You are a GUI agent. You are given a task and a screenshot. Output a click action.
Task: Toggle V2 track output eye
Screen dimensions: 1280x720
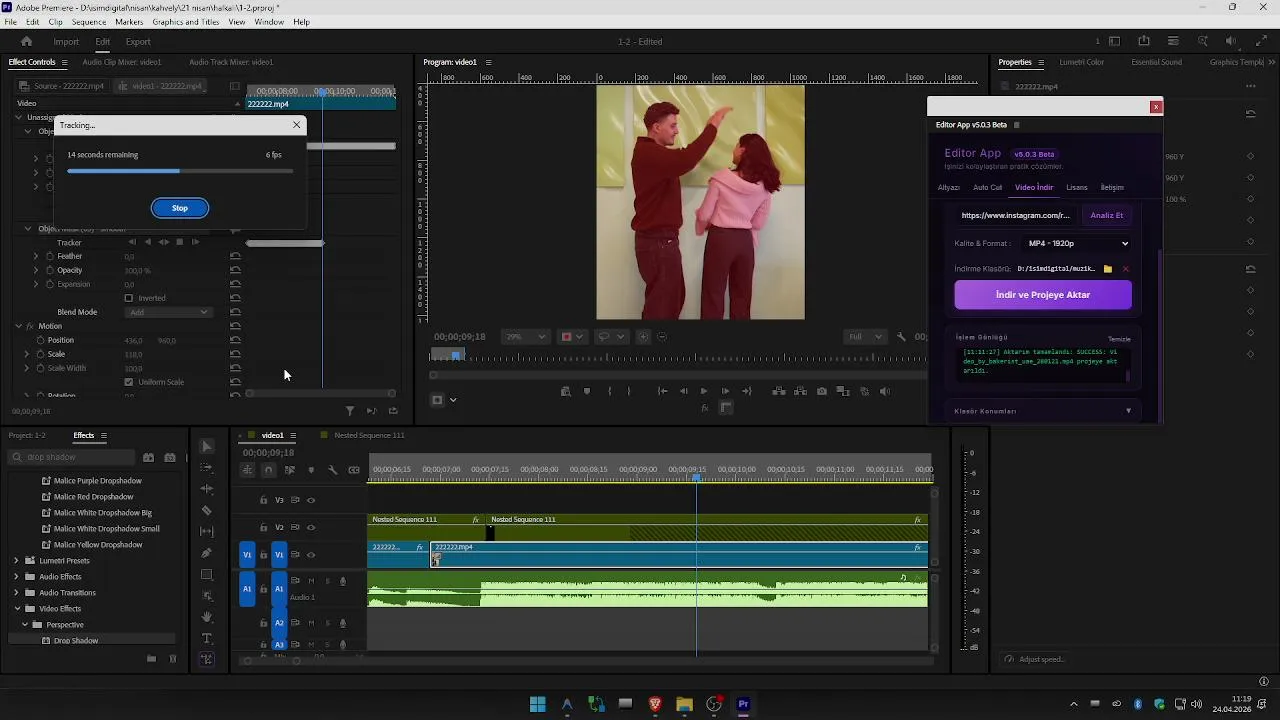[311, 527]
